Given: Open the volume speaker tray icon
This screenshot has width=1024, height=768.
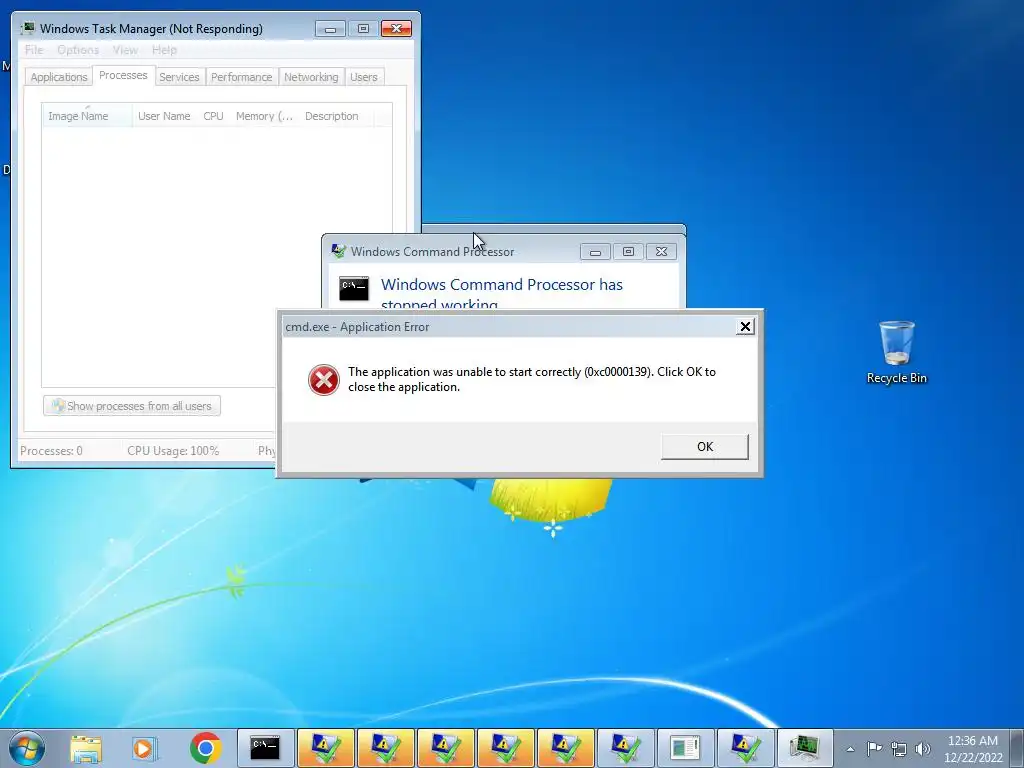Looking at the screenshot, I should pos(922,749).
